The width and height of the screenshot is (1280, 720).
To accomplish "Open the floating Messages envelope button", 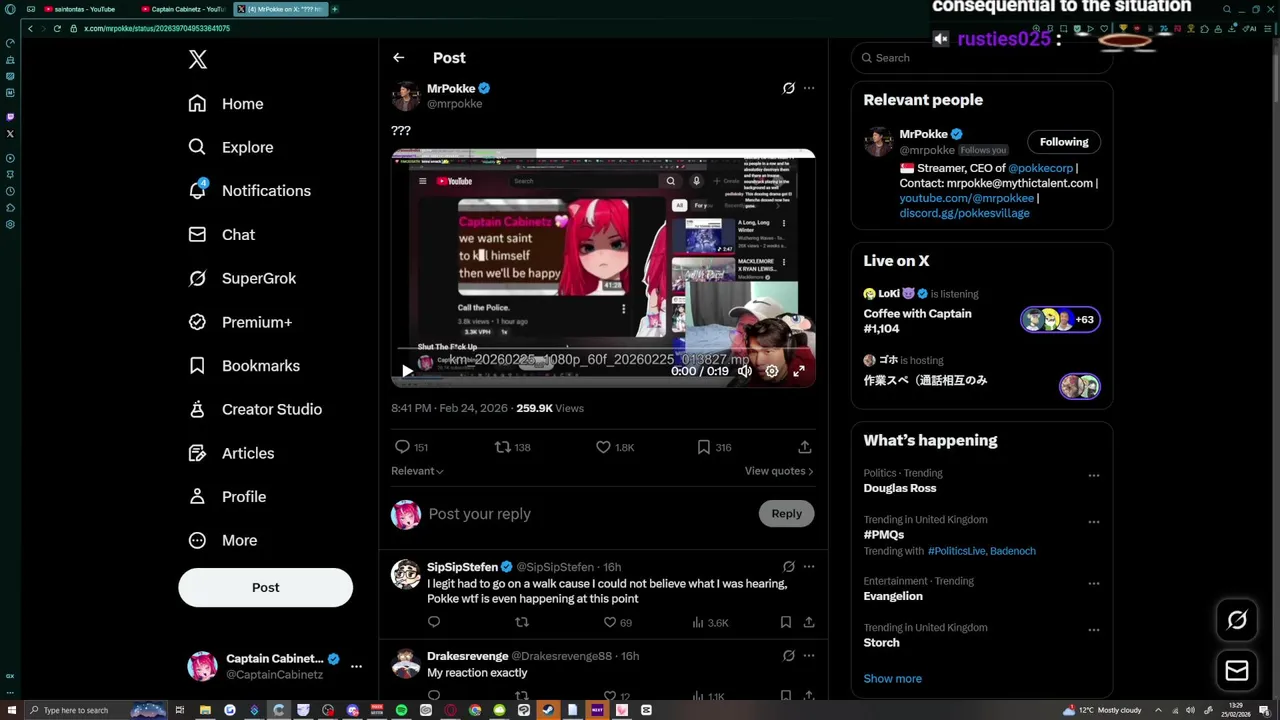I will pyautogui.click(x=1237, y=671).
